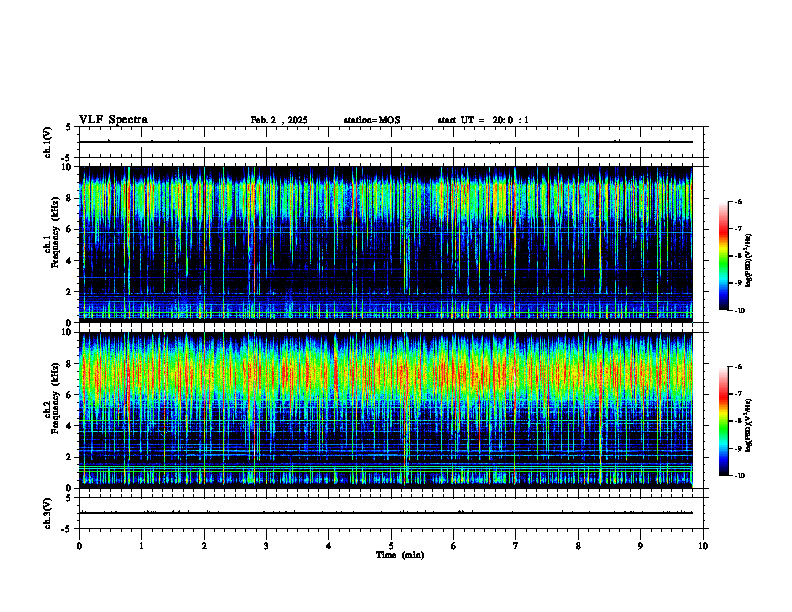Select the "start UT = 20:0:1" text
Image resolution: width=792 pixels, height=612 pixels.
tap(483, 120)
